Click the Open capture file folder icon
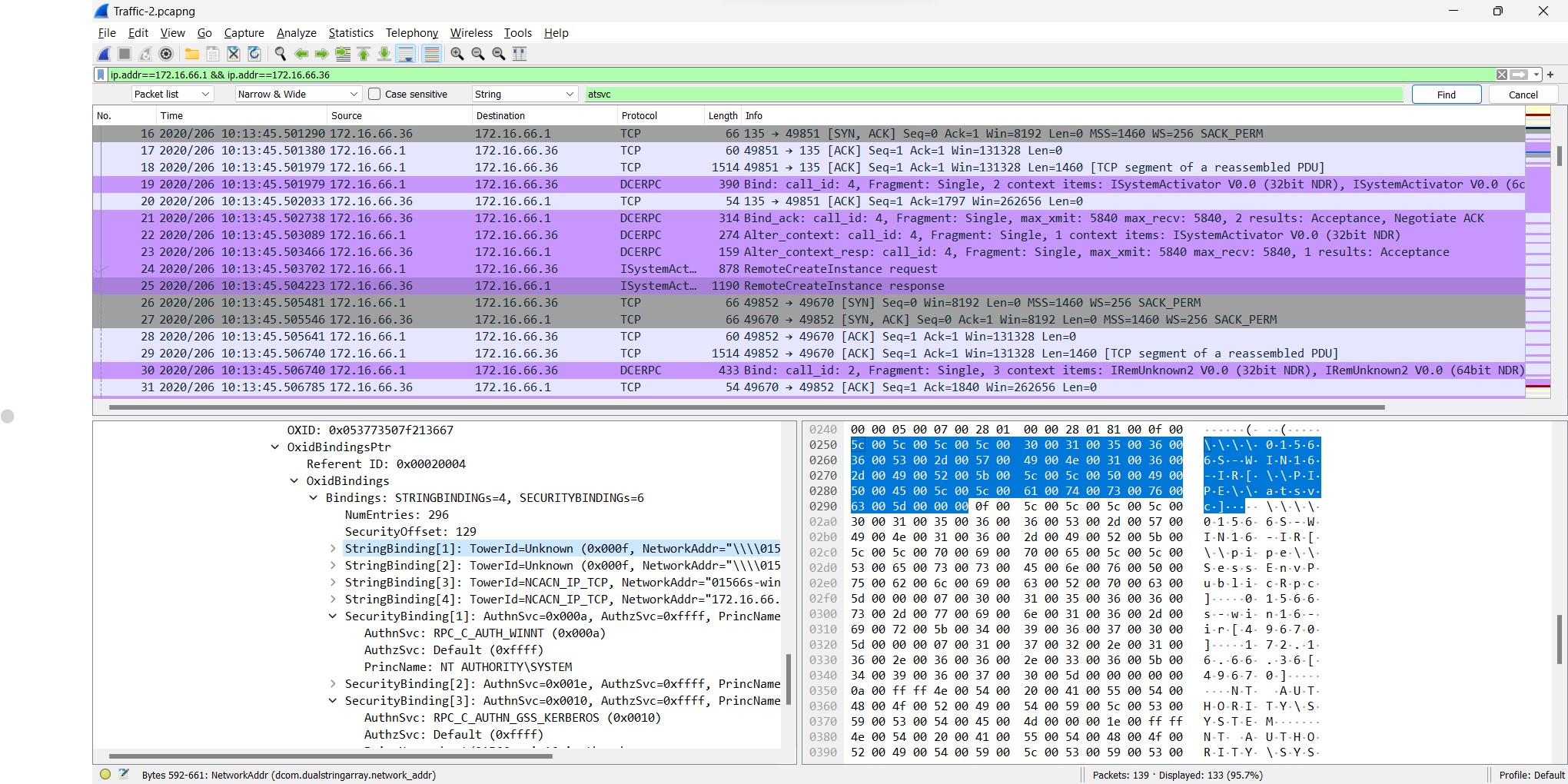 (x=191, y=54)
